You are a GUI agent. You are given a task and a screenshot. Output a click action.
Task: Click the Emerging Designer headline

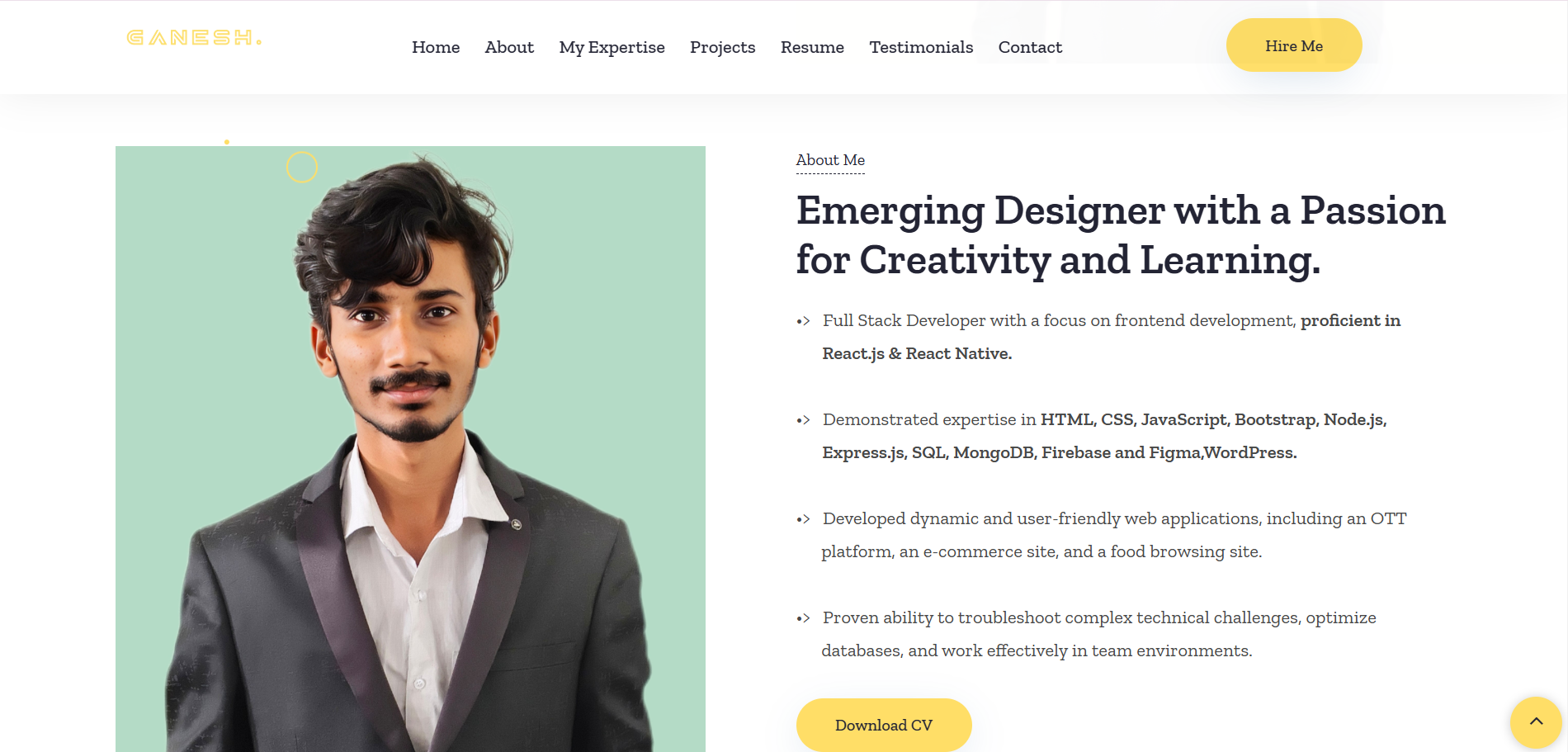pyautogui.click(x=1121, y=235)
